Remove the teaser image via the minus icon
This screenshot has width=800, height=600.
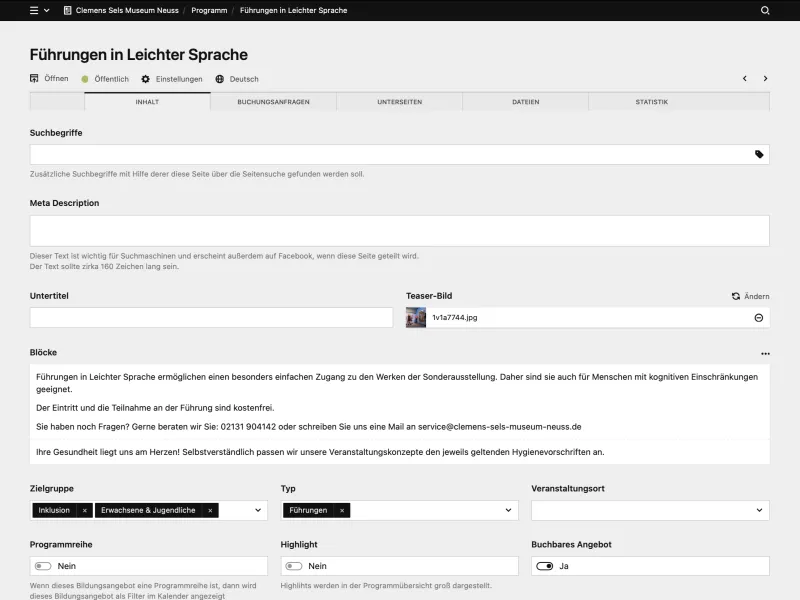coord(759,317)
